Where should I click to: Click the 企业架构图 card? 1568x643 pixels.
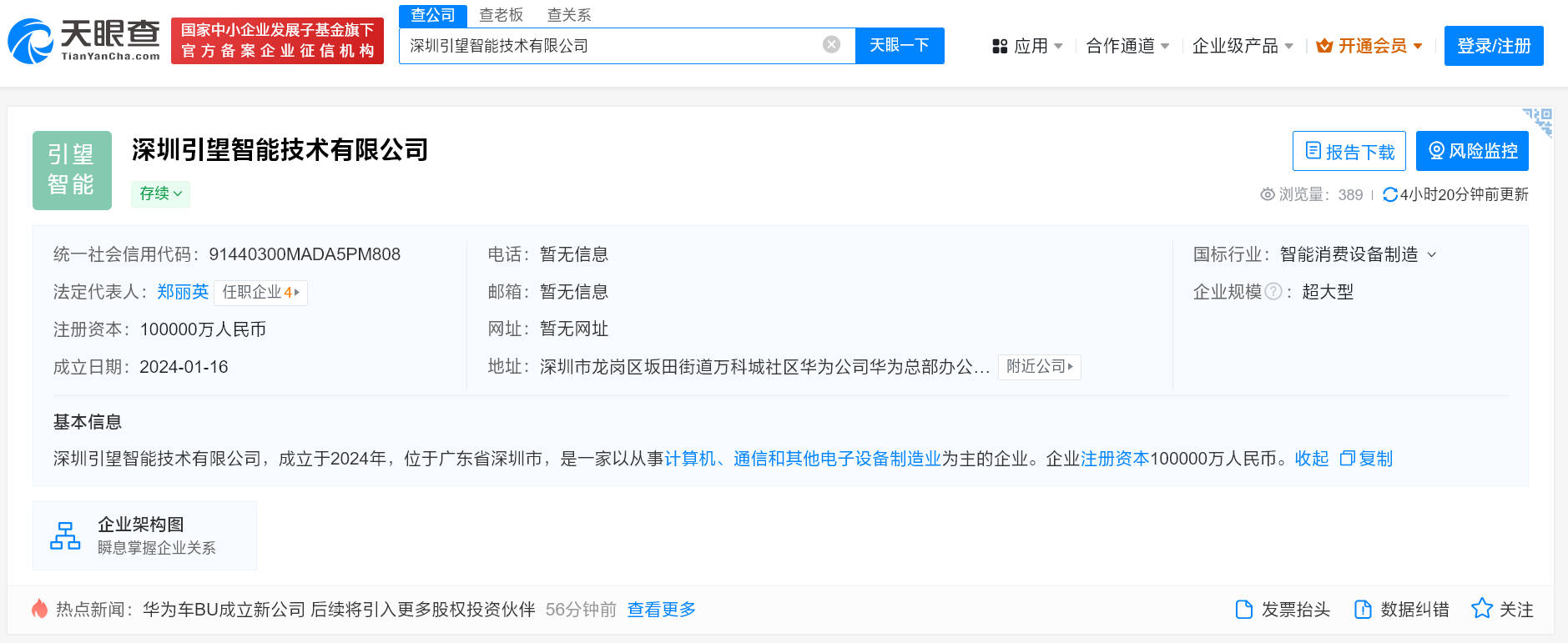tap(144, 535)
